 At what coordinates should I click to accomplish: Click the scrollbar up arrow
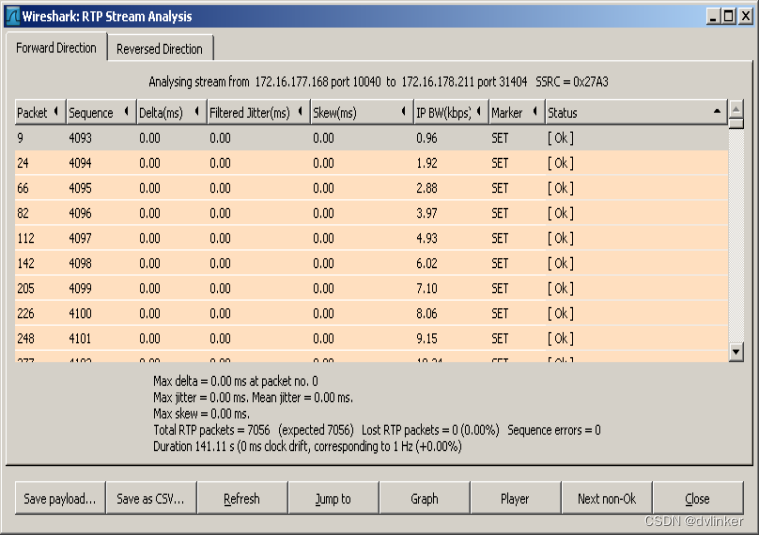(736, 108)
